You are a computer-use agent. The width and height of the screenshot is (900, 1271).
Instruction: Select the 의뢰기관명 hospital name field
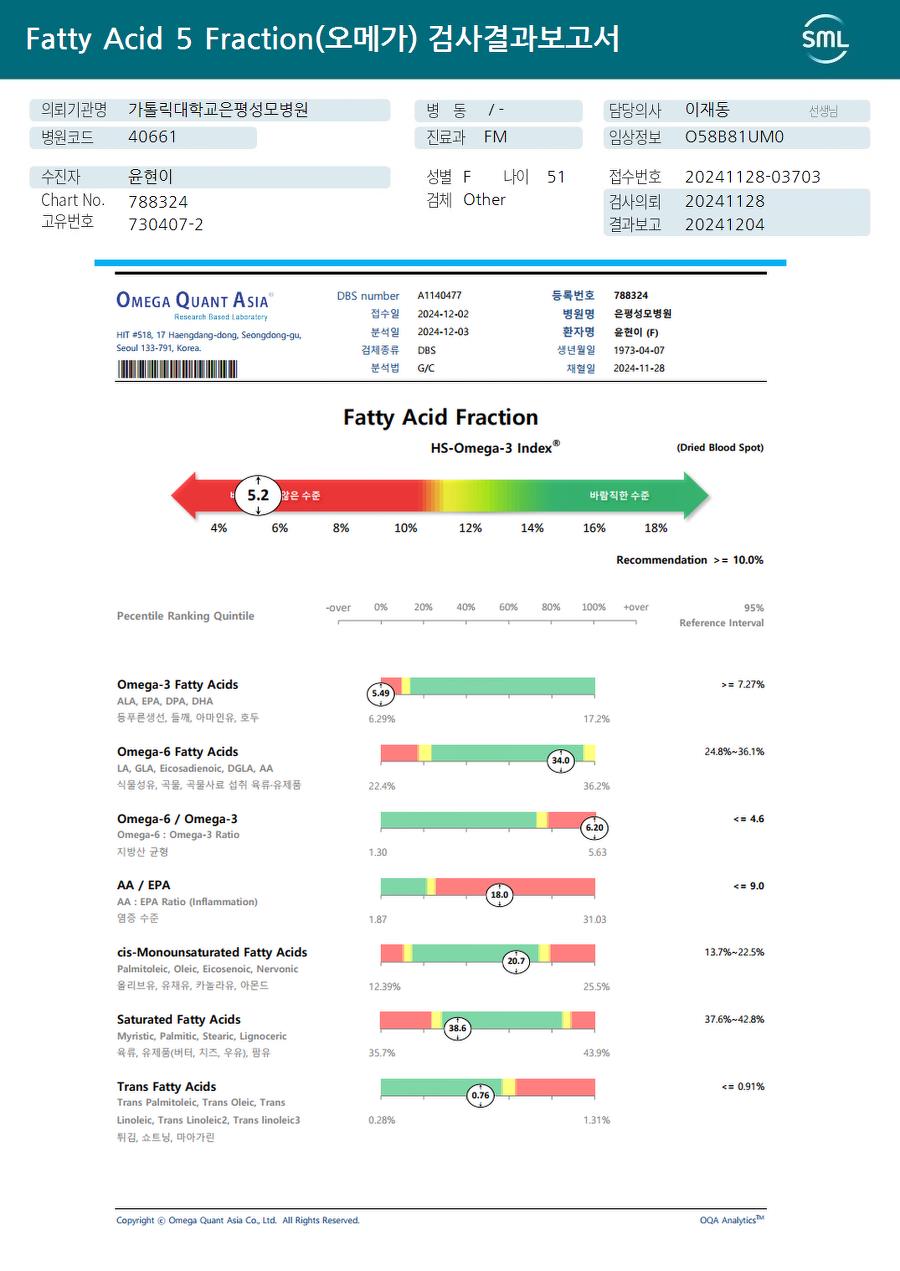[211, 110]
